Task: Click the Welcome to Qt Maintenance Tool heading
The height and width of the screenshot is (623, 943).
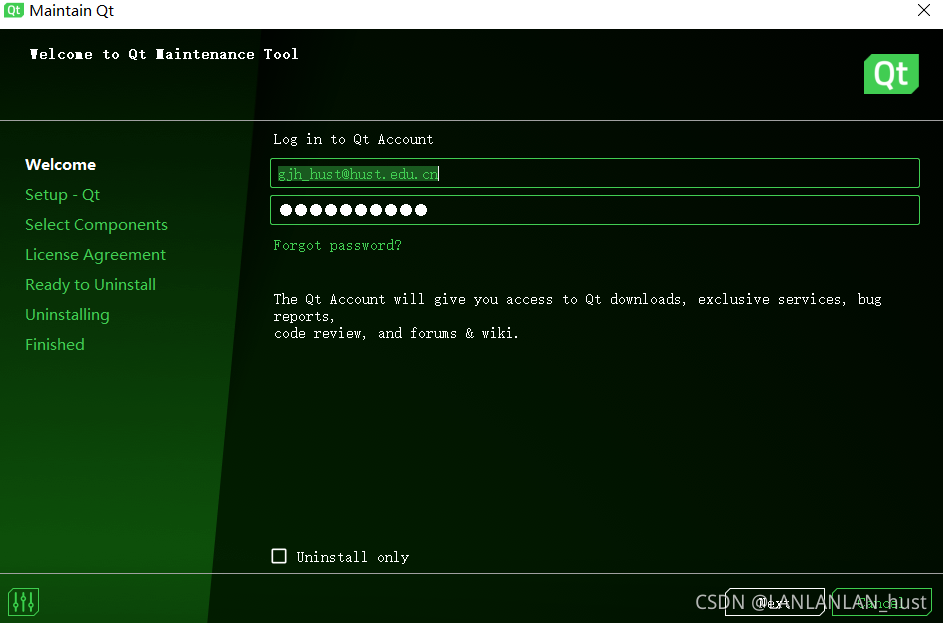Action: 164,54
